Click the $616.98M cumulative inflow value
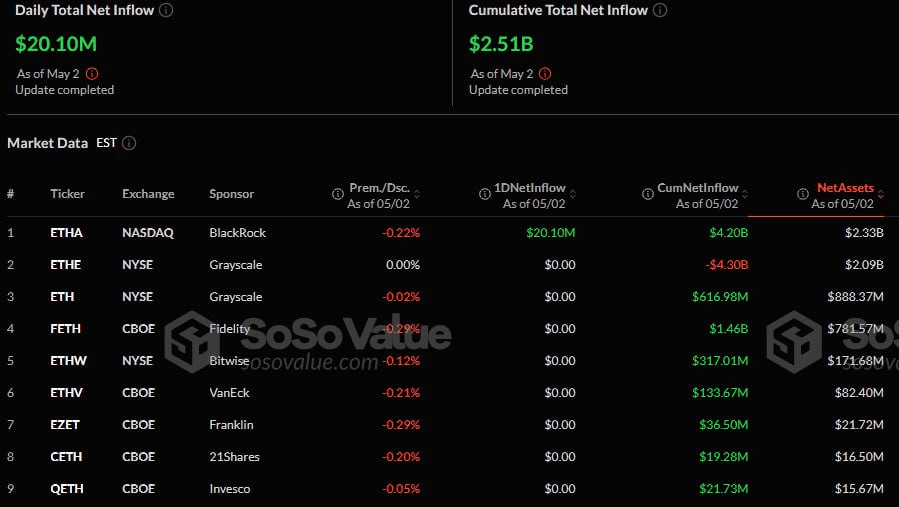 (720, 297)
